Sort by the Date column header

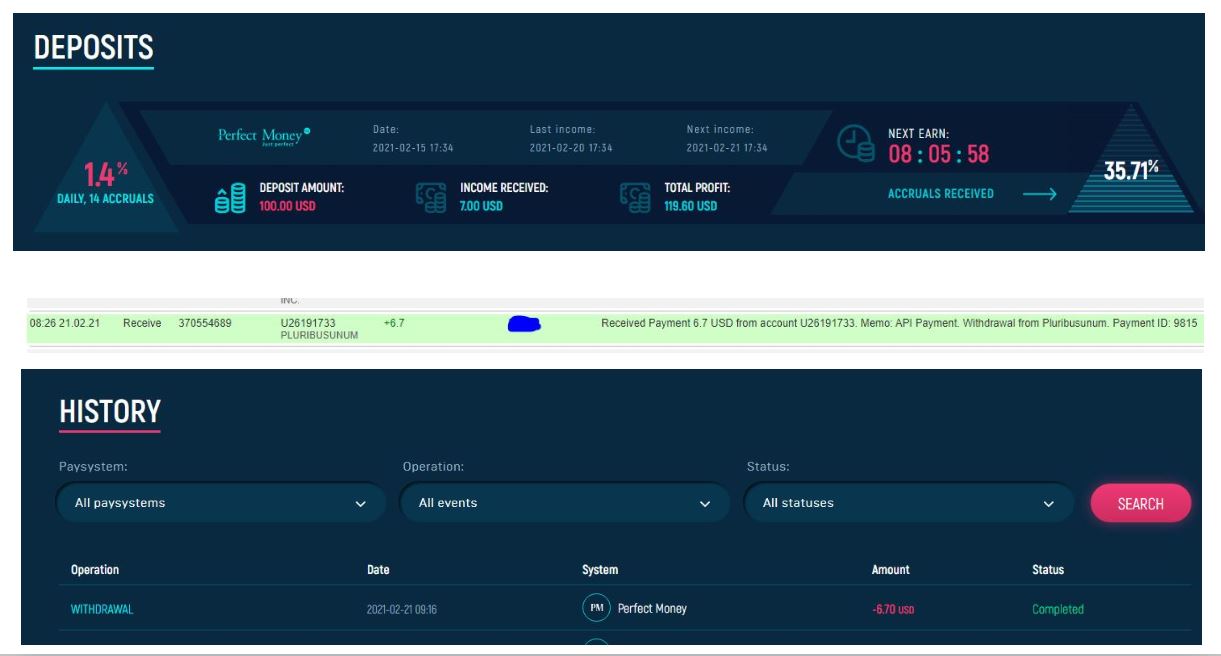378,570
